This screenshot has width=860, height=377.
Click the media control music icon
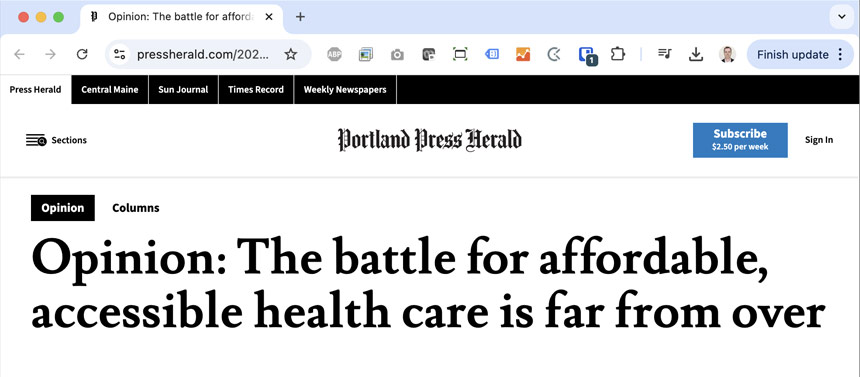pos(665,54)
